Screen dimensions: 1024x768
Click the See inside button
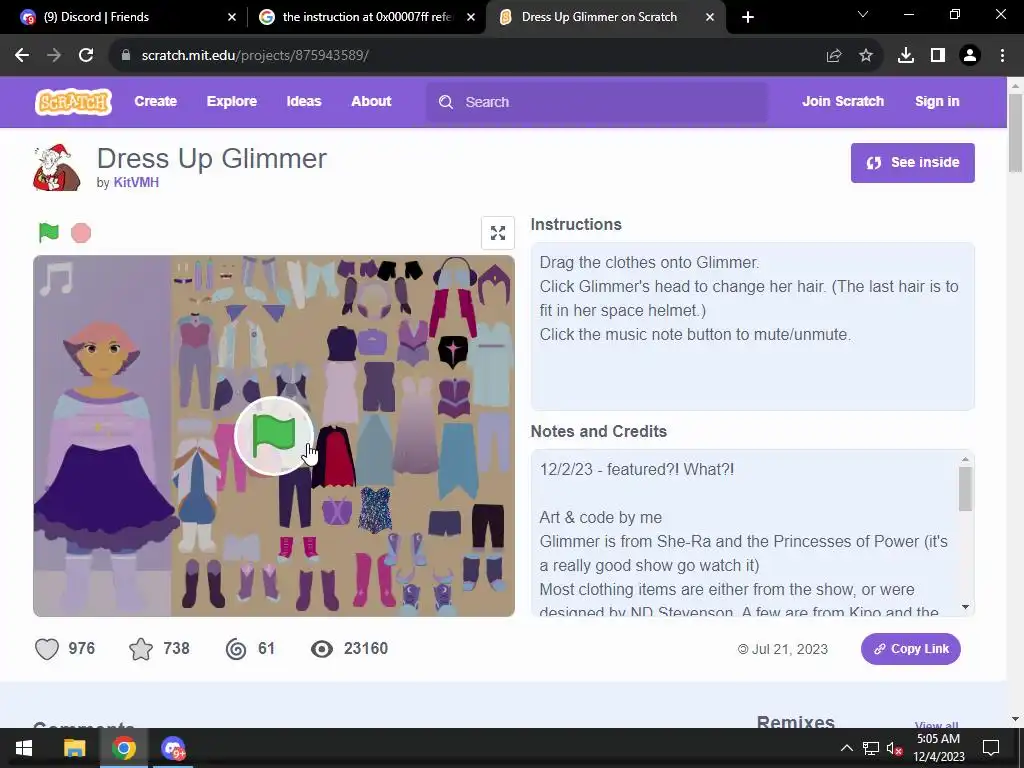pyautogui.click(x=912, y=163)
